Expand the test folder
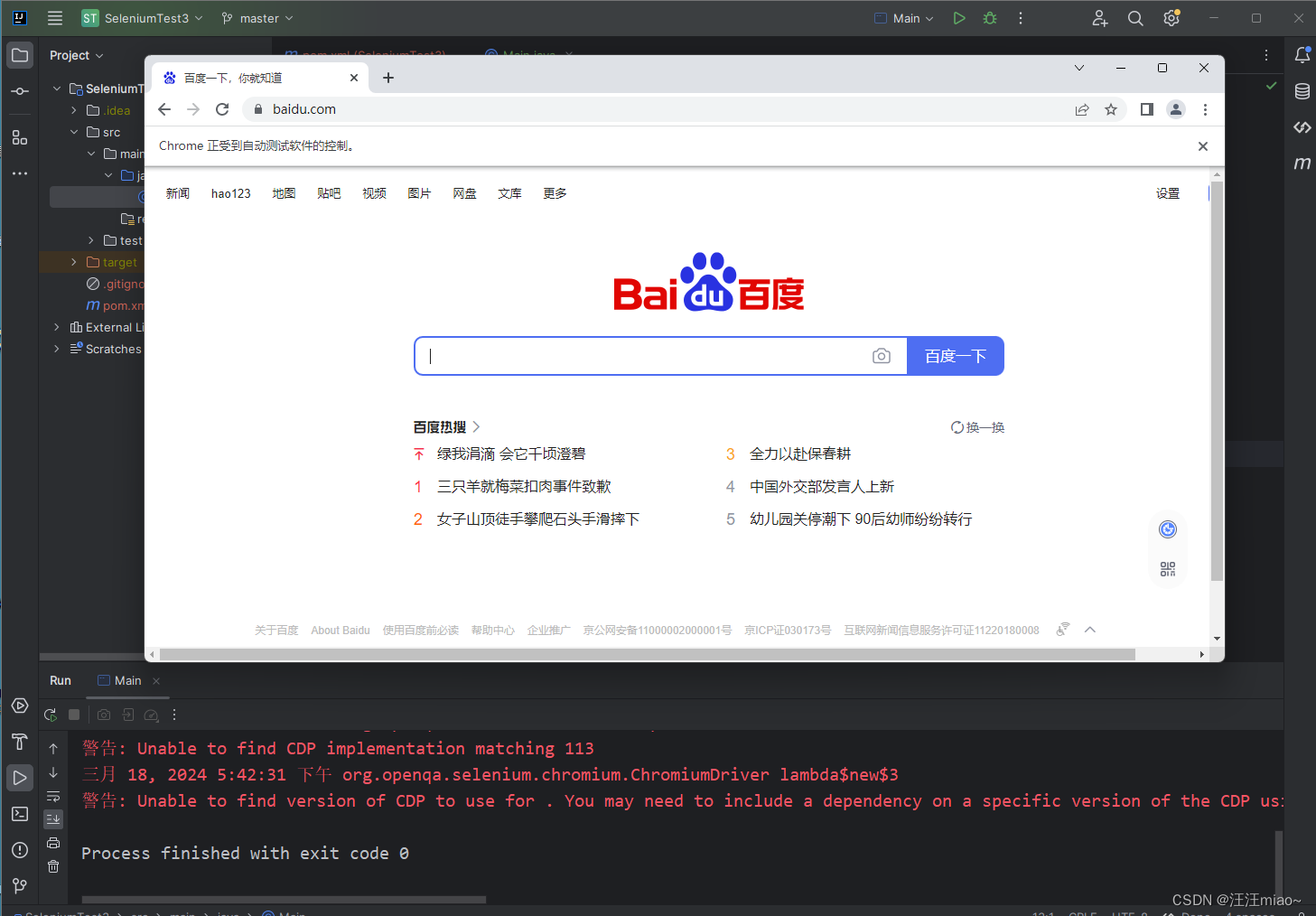1316x916 pixels. tap(91, 240)
